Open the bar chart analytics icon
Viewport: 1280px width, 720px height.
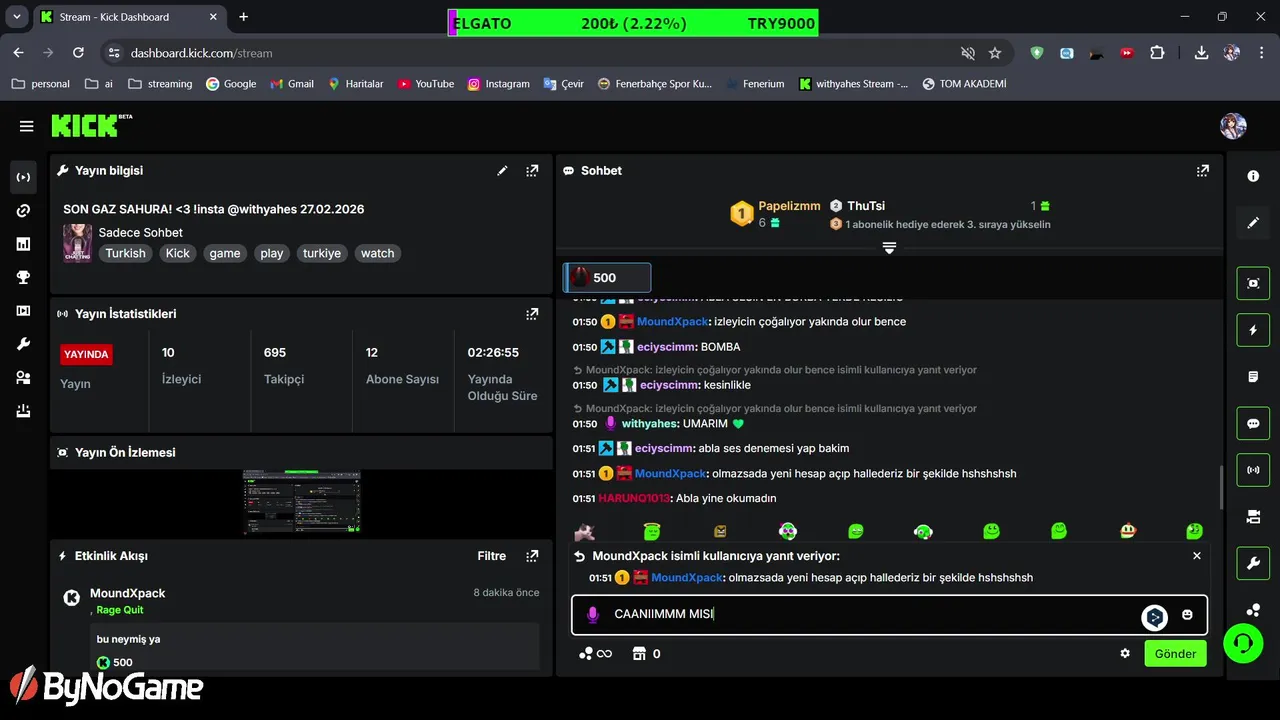click(x=23, y=244)
